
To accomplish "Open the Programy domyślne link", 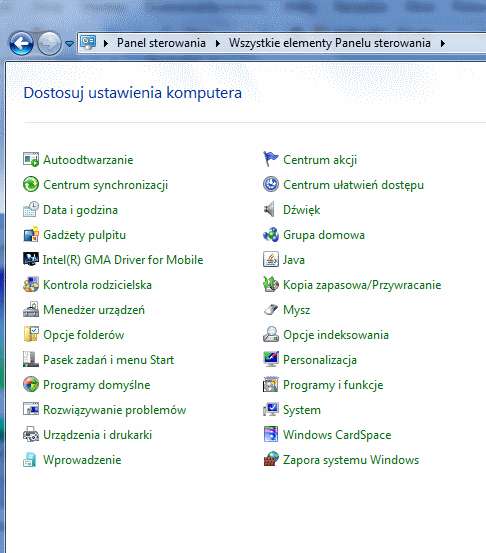I will (97, 385).
